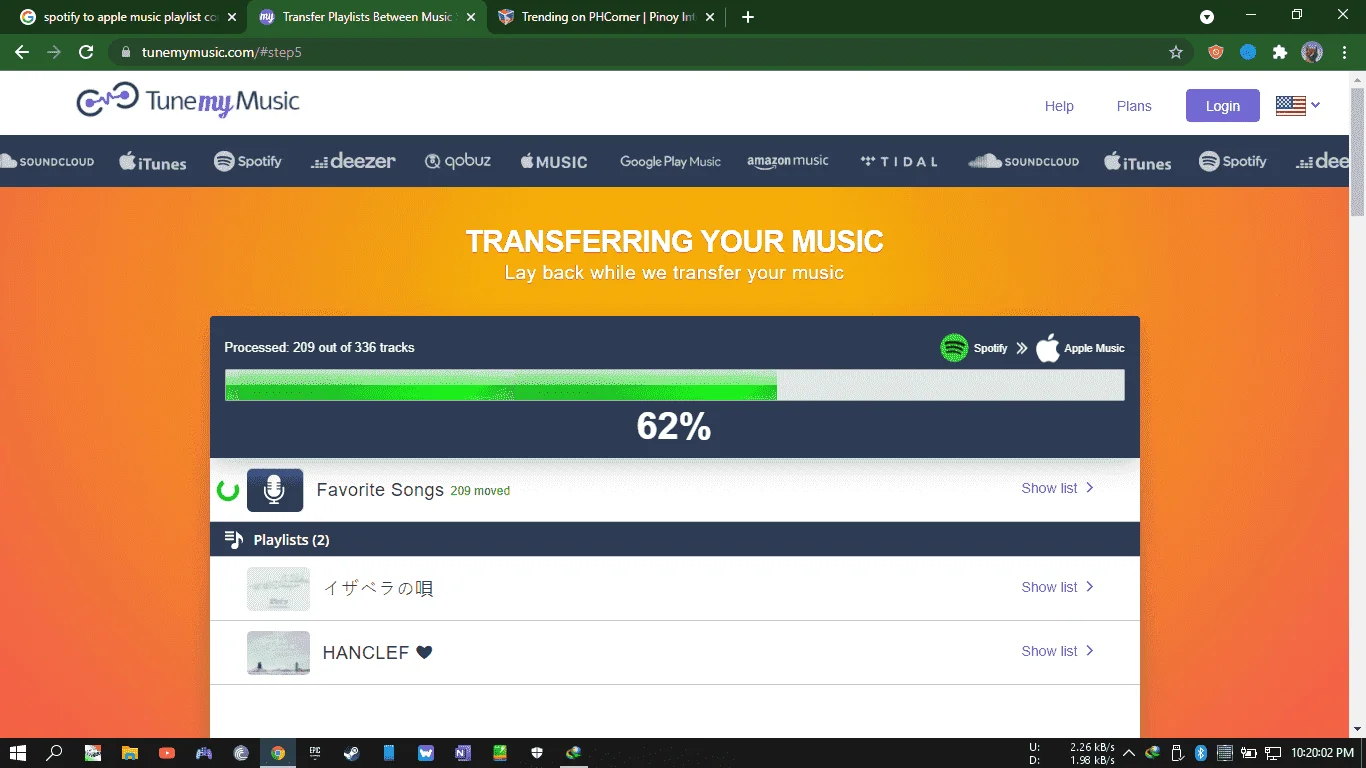Click the 'Processed: 209 out of 336 tracks' text

coord(319,348)
